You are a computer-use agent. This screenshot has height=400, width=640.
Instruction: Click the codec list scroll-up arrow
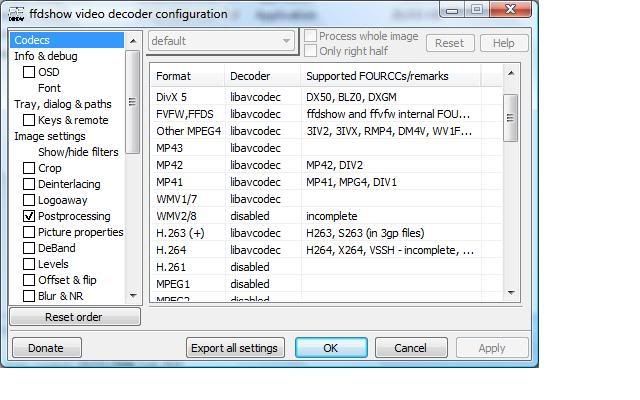511,73
